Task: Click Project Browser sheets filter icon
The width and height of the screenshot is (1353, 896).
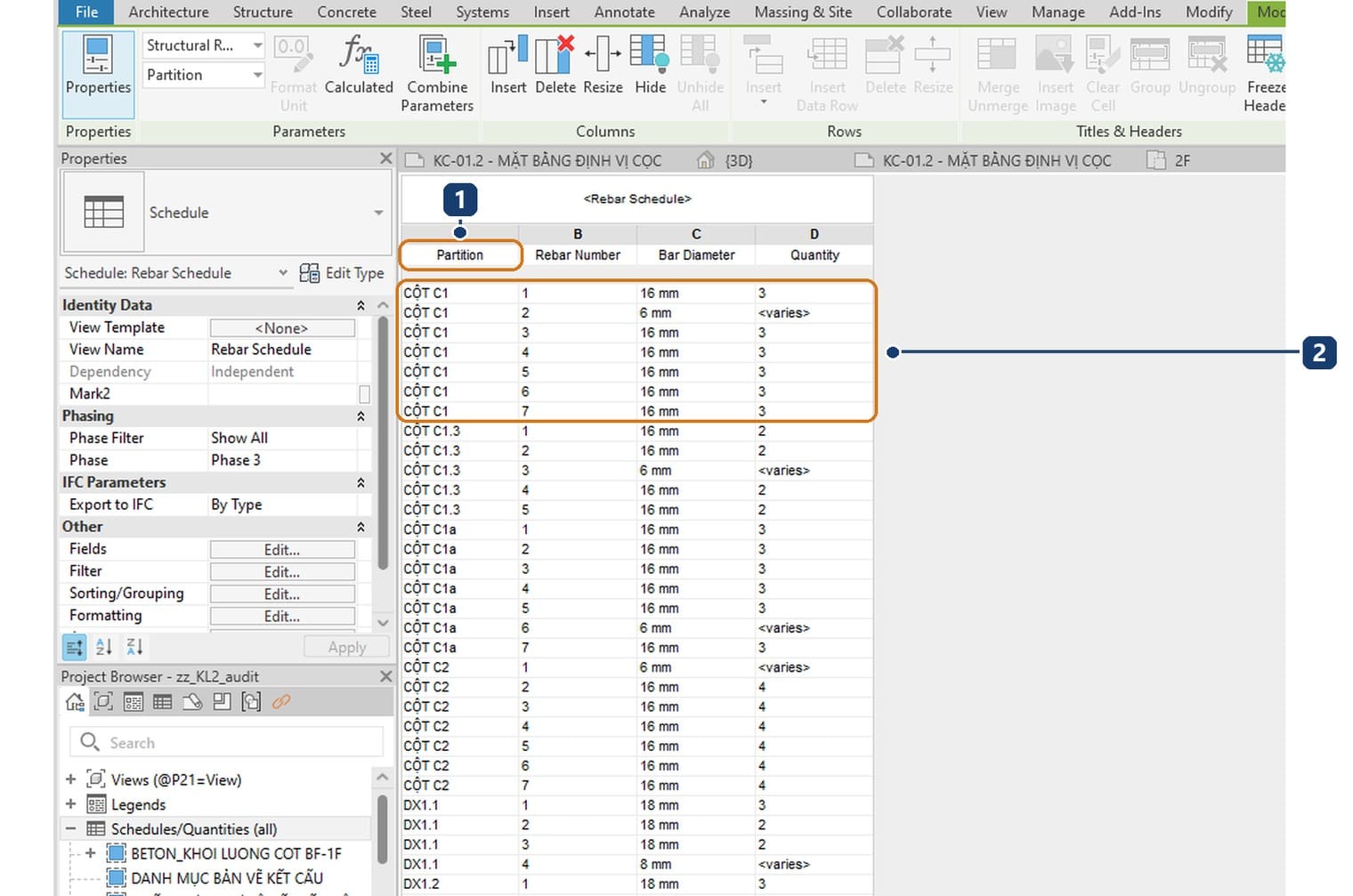Action: pyautogui.click(x=192, y=702)
